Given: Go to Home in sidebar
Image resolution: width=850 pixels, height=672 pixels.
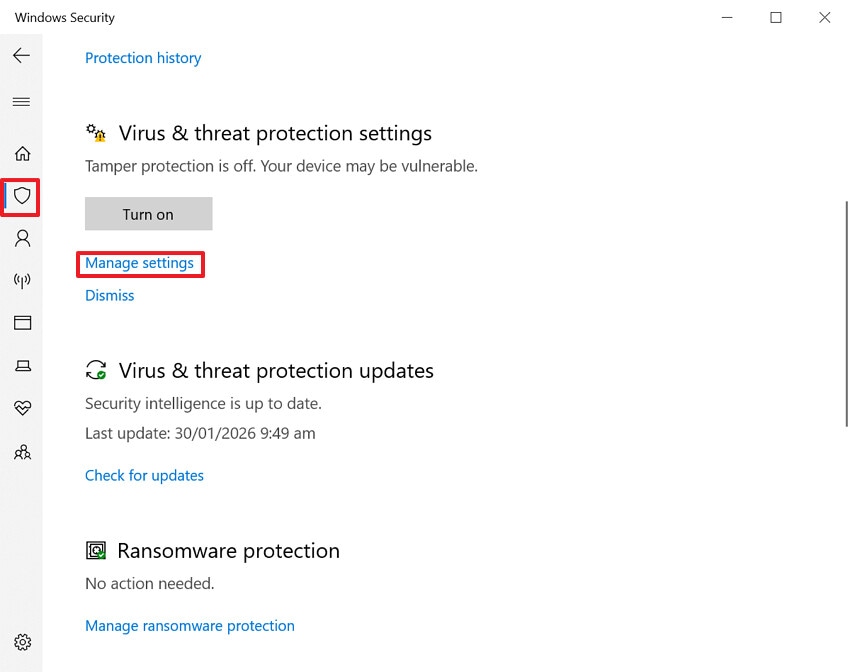Looking at the screenshot, I should pos(22,153).
